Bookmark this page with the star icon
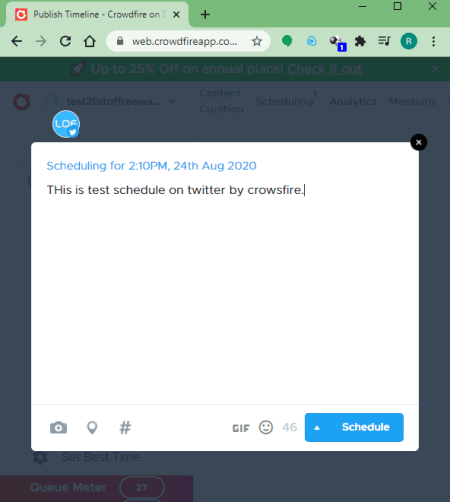This screenshot has height=502, width=450. 257,41
